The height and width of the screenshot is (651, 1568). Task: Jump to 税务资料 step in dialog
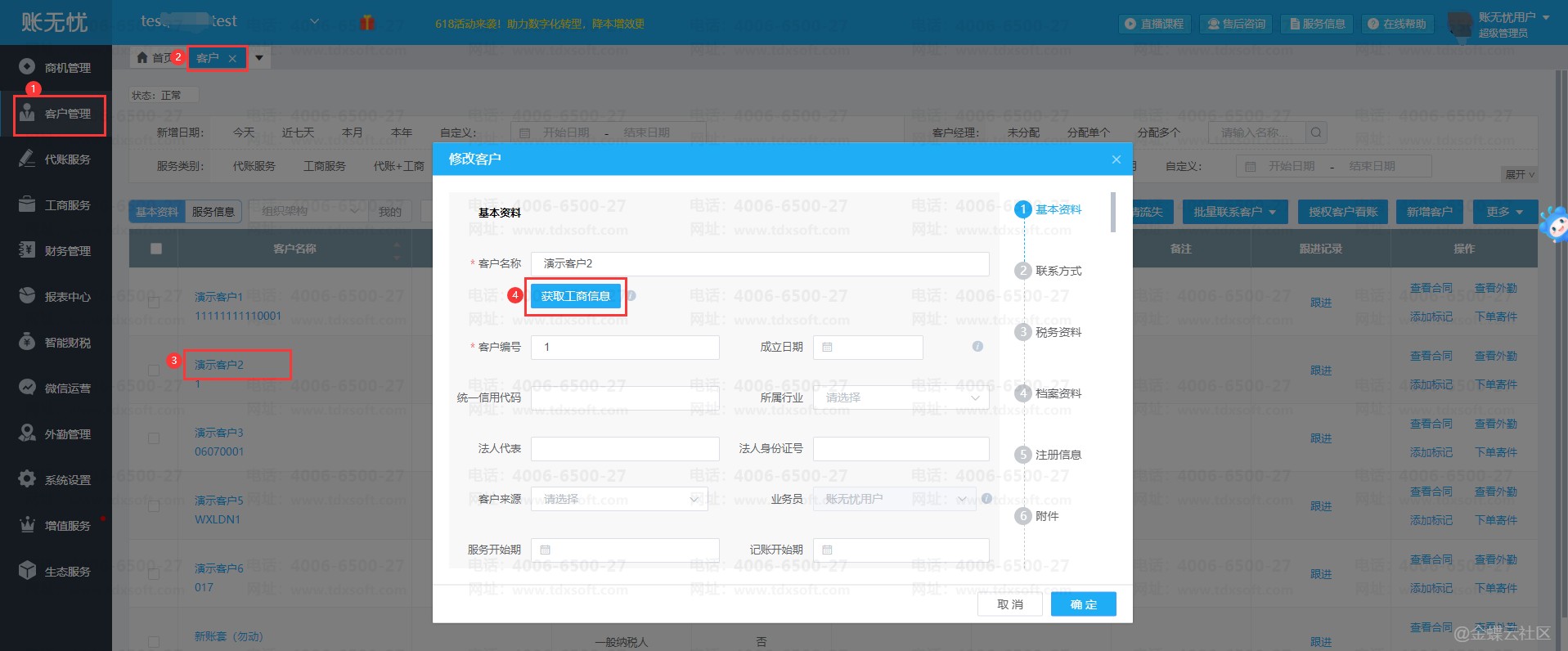(1058, 332)
